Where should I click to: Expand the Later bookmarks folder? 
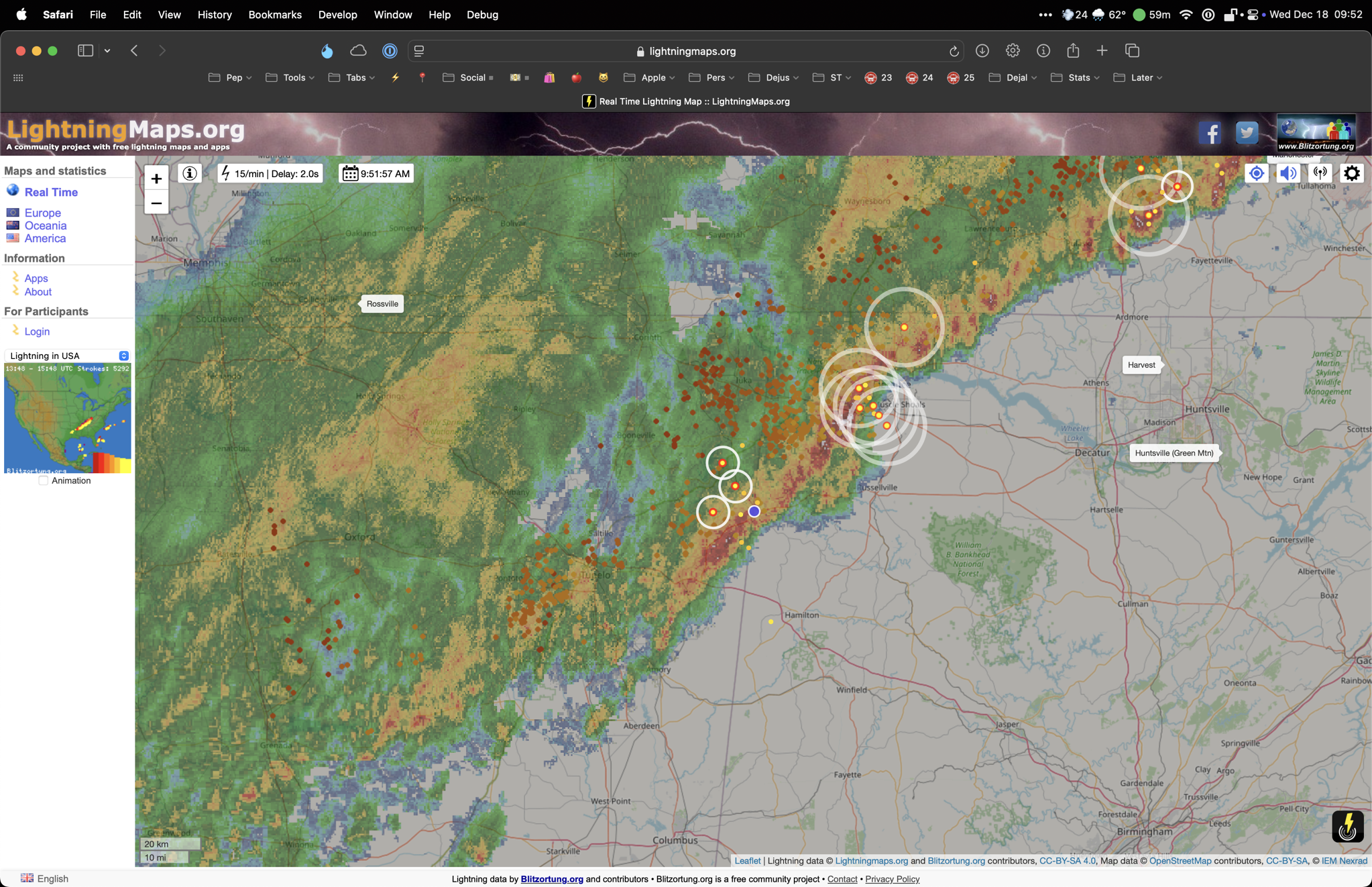(1137, 78)
